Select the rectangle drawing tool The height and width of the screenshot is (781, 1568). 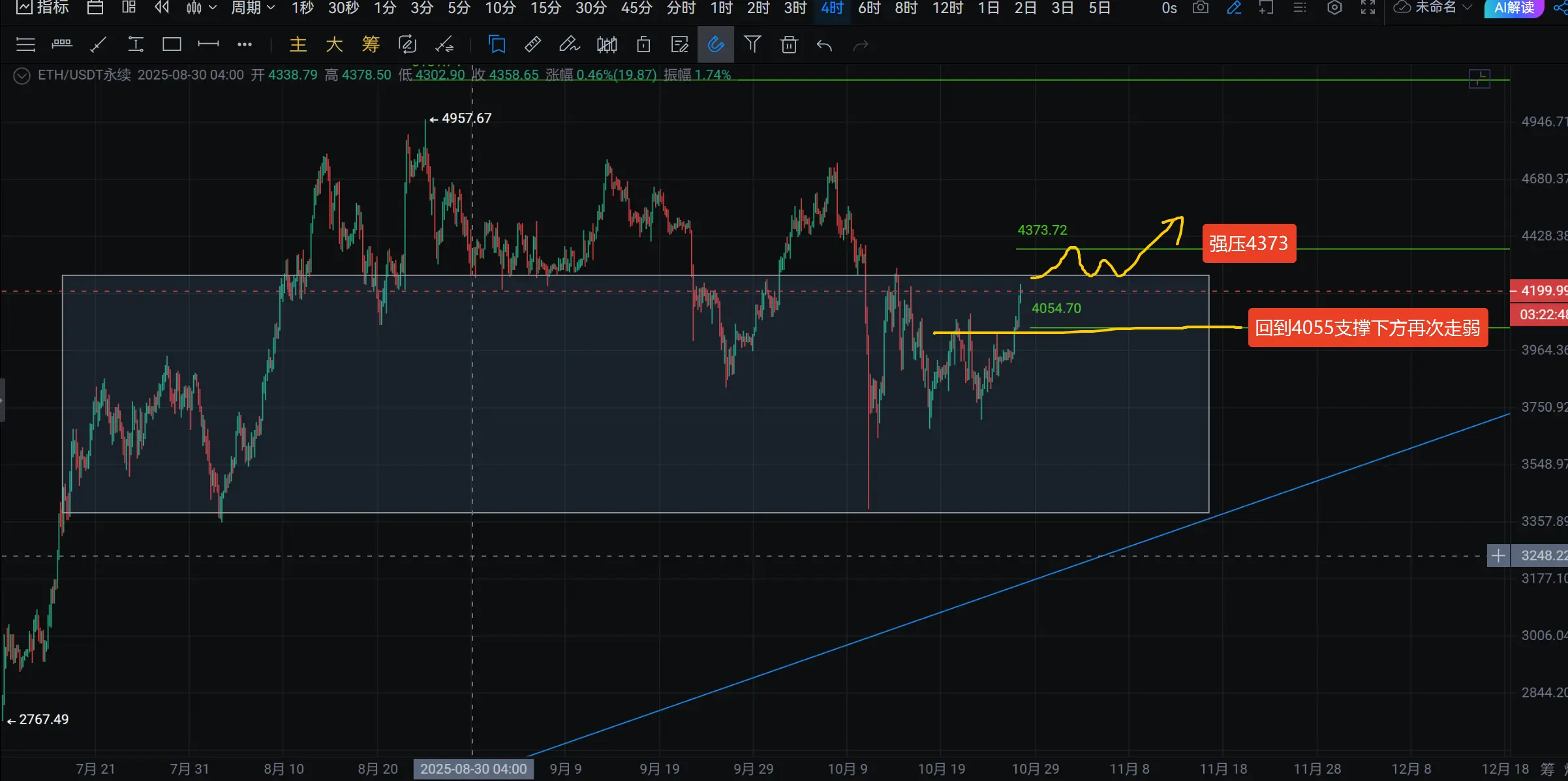click(x=172, y=44)
